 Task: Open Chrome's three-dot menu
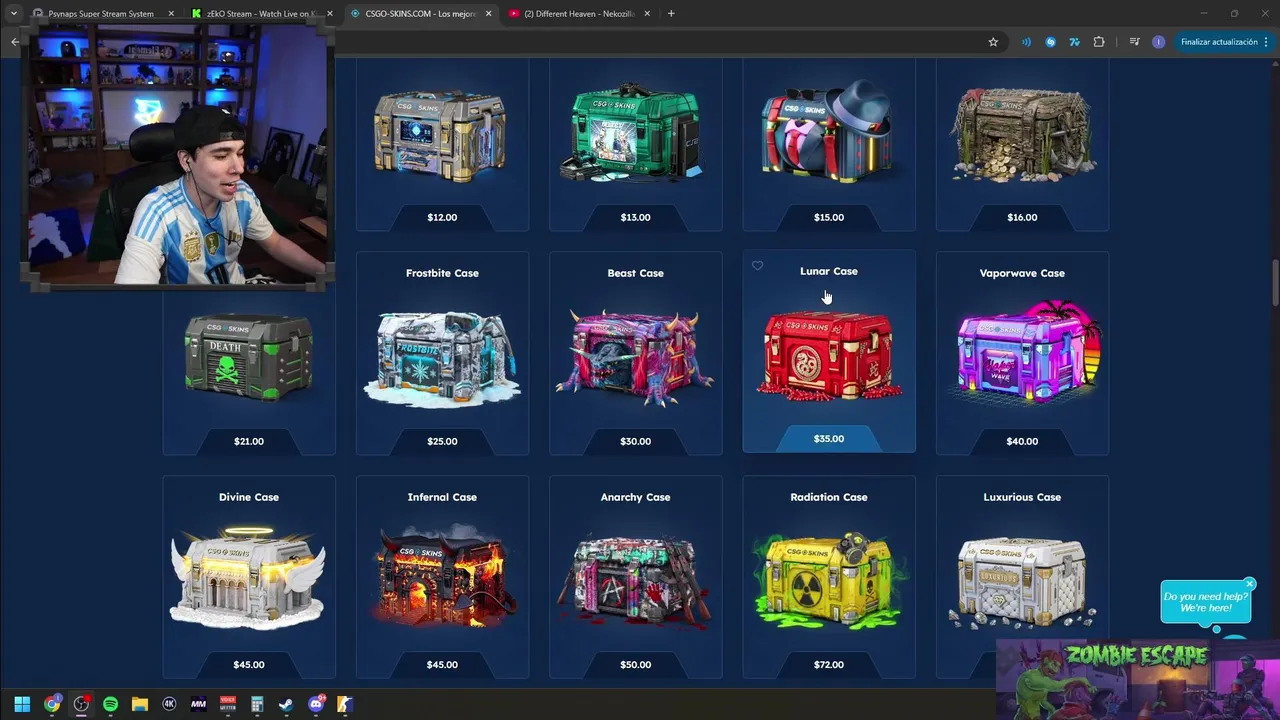[x=1266, y=42]
